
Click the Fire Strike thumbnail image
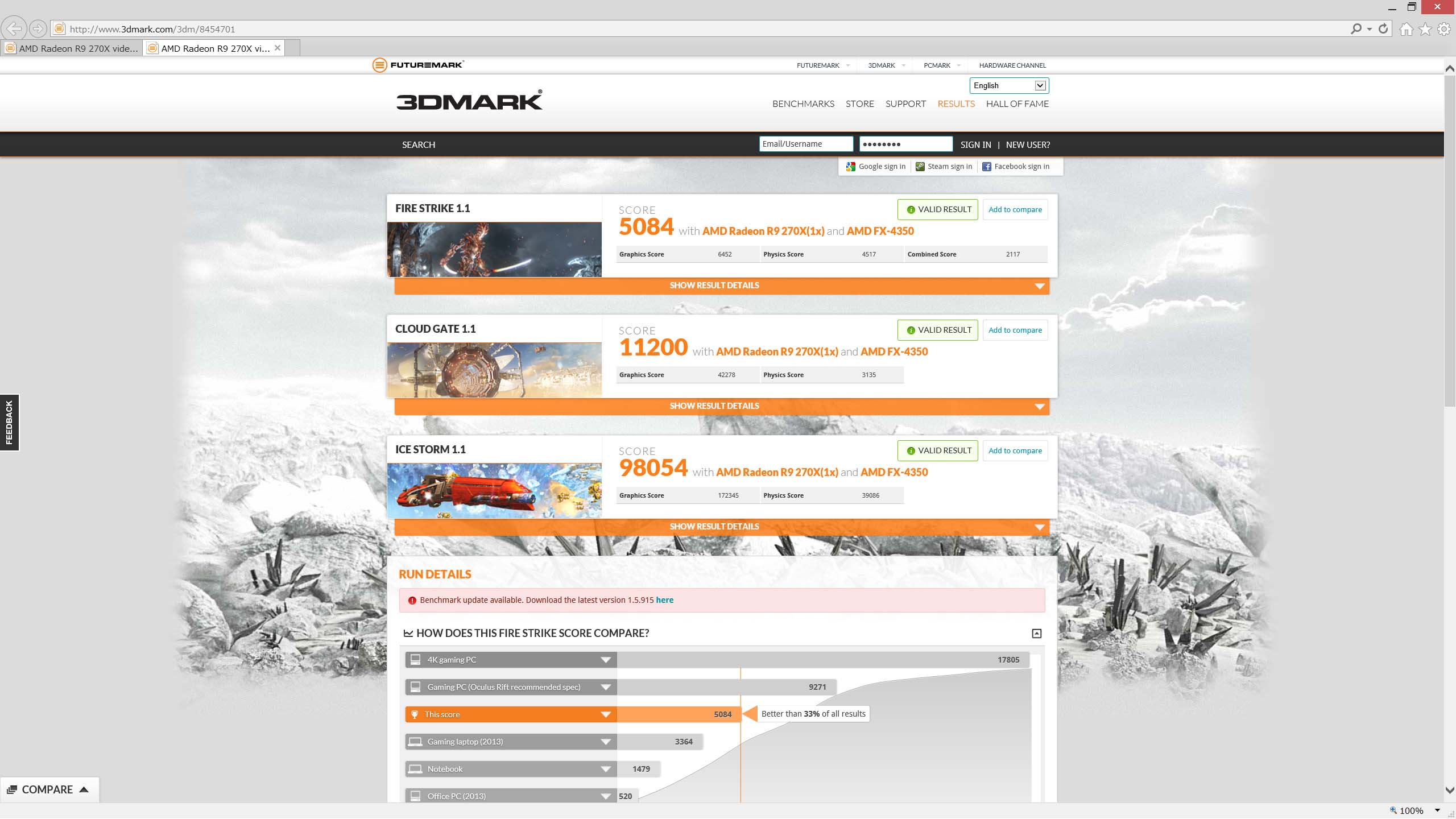click(494, 250)
